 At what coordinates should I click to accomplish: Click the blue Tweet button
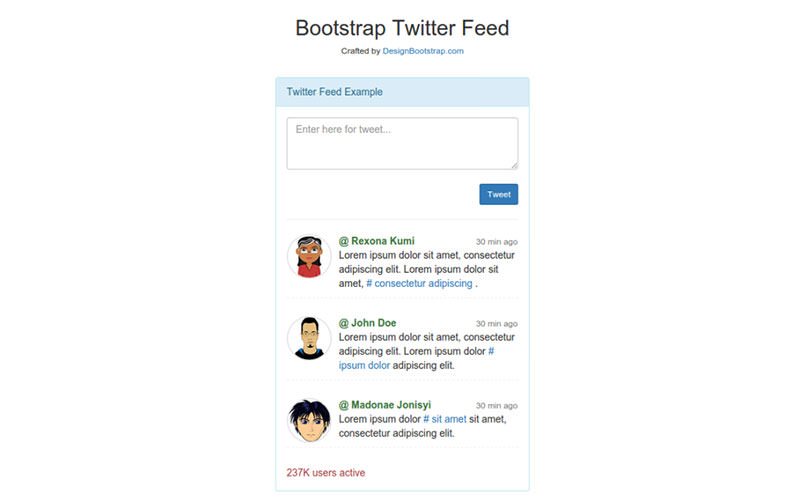click(498, 194)
